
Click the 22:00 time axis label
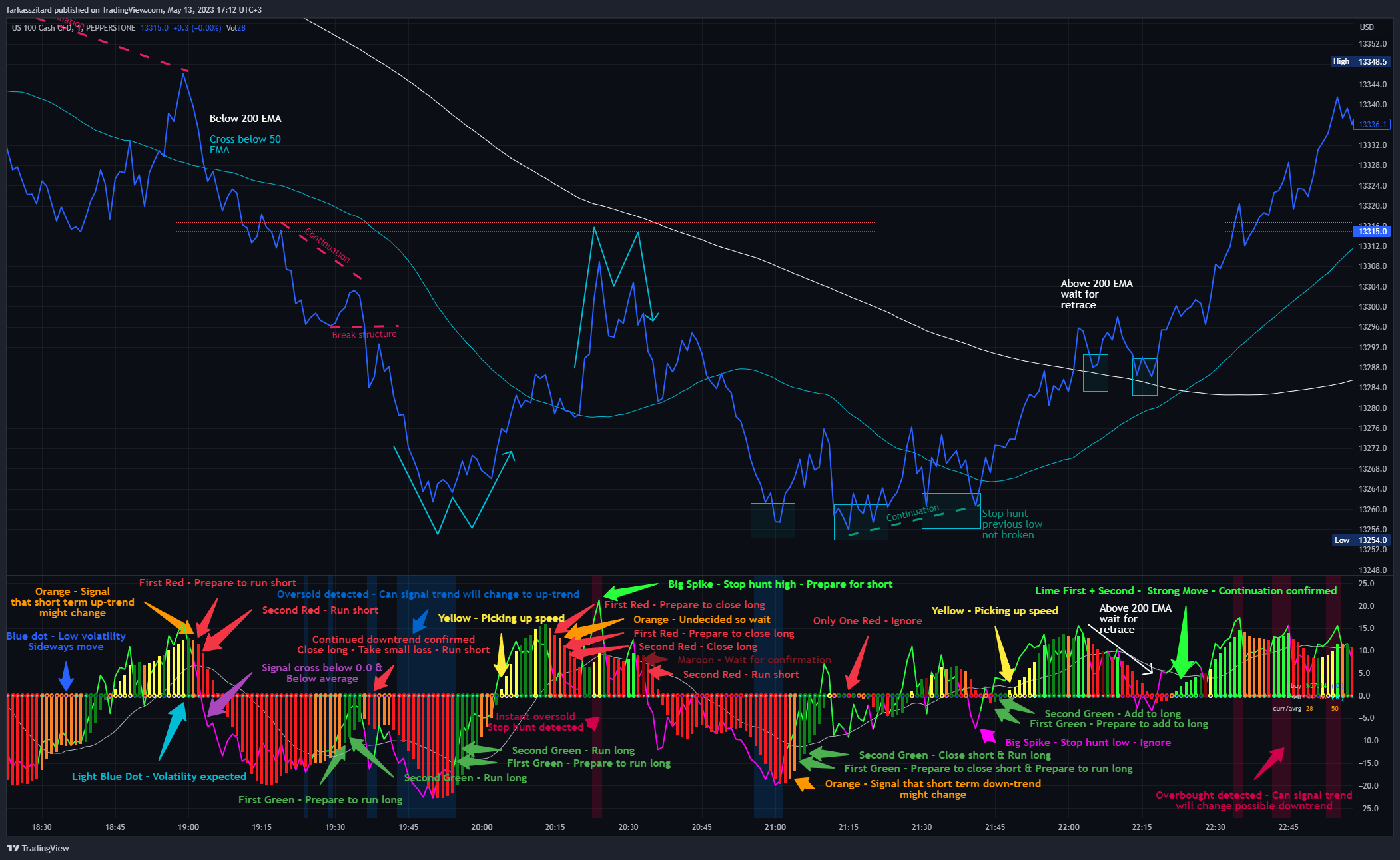click(x=1068, y=827)
